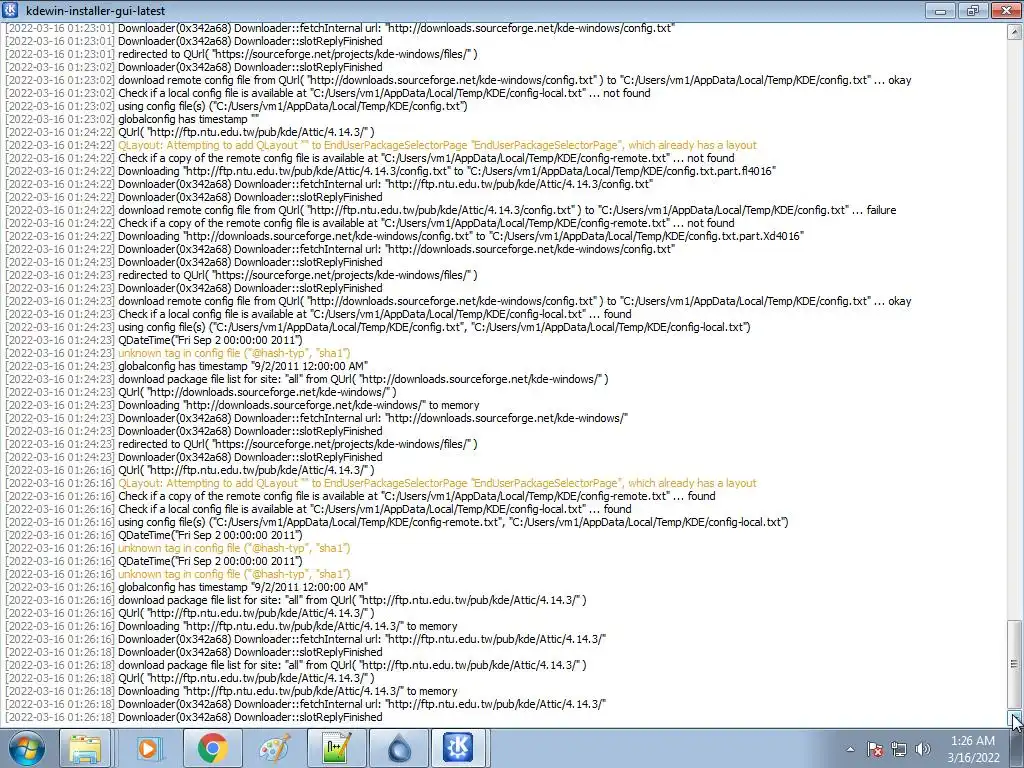Select download remote config 'failure' line
Image resolution: width=1024 pixels, height=768 pixels.
(451, 210)
